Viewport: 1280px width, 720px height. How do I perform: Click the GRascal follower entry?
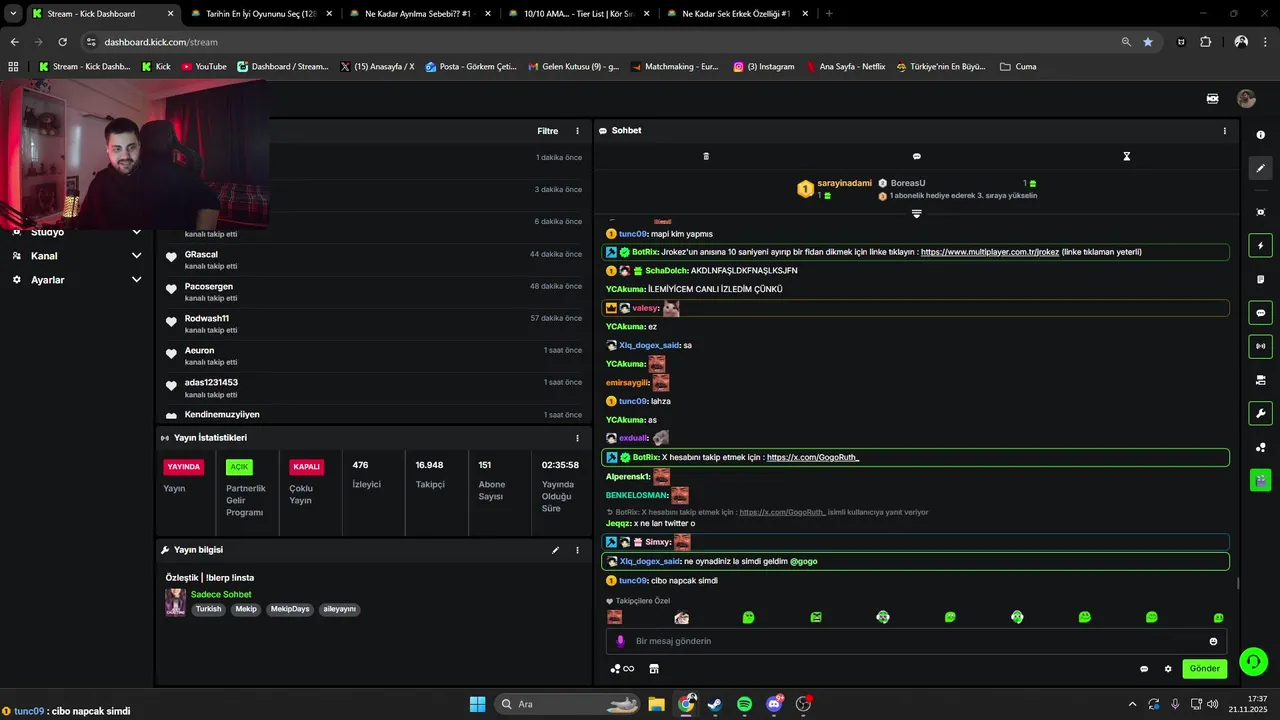373,259
